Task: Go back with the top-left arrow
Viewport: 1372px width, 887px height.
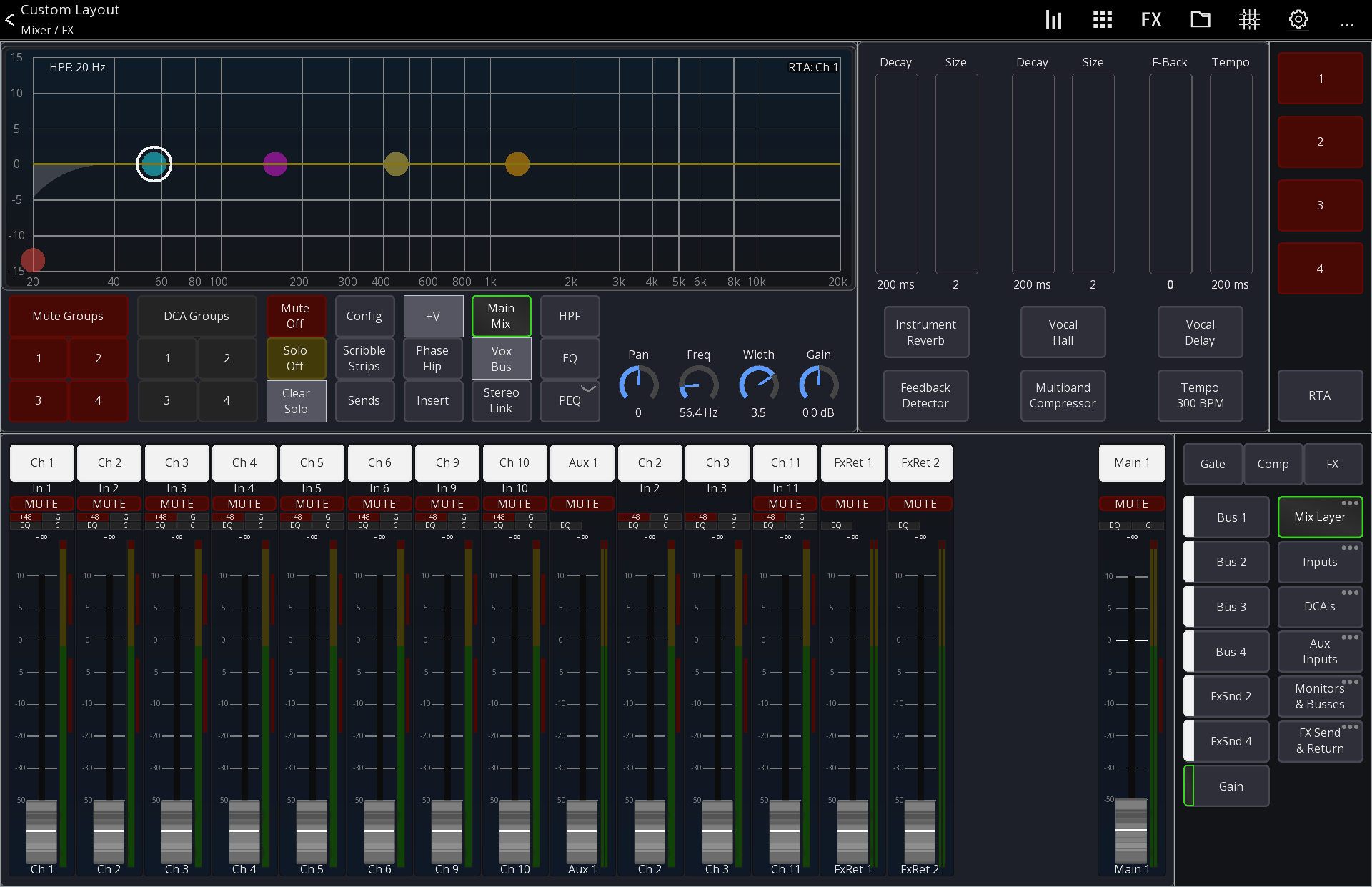Action: click(9, 20)
